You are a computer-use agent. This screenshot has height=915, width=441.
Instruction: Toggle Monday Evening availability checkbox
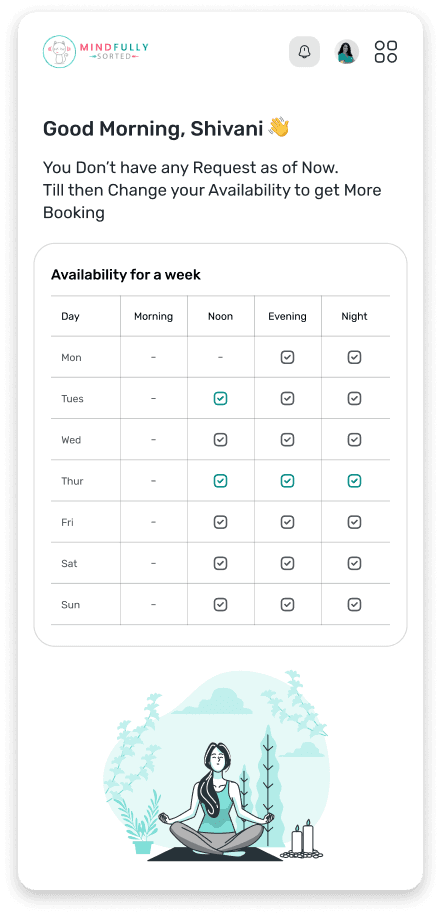click(288, 357)
